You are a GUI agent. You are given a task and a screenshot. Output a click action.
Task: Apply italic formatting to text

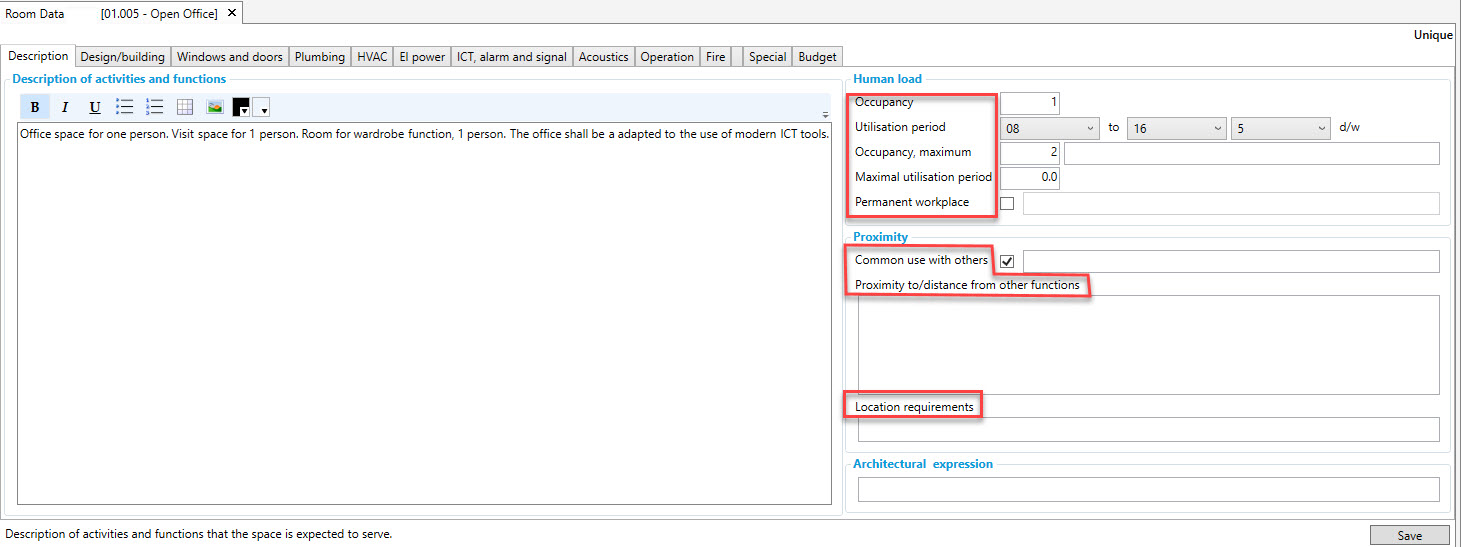(x=65, y=107)
